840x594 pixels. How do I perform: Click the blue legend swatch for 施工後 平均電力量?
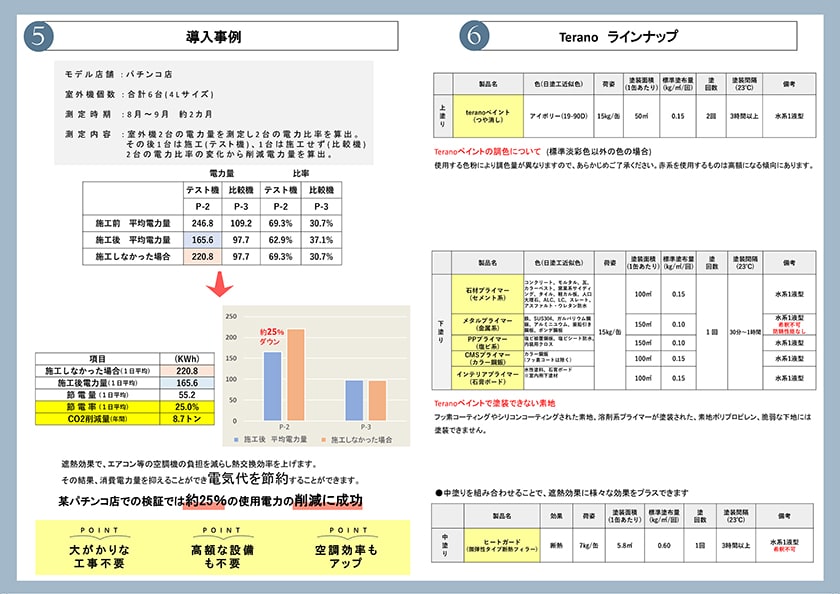pyautogui.click(x=236, y=440)
